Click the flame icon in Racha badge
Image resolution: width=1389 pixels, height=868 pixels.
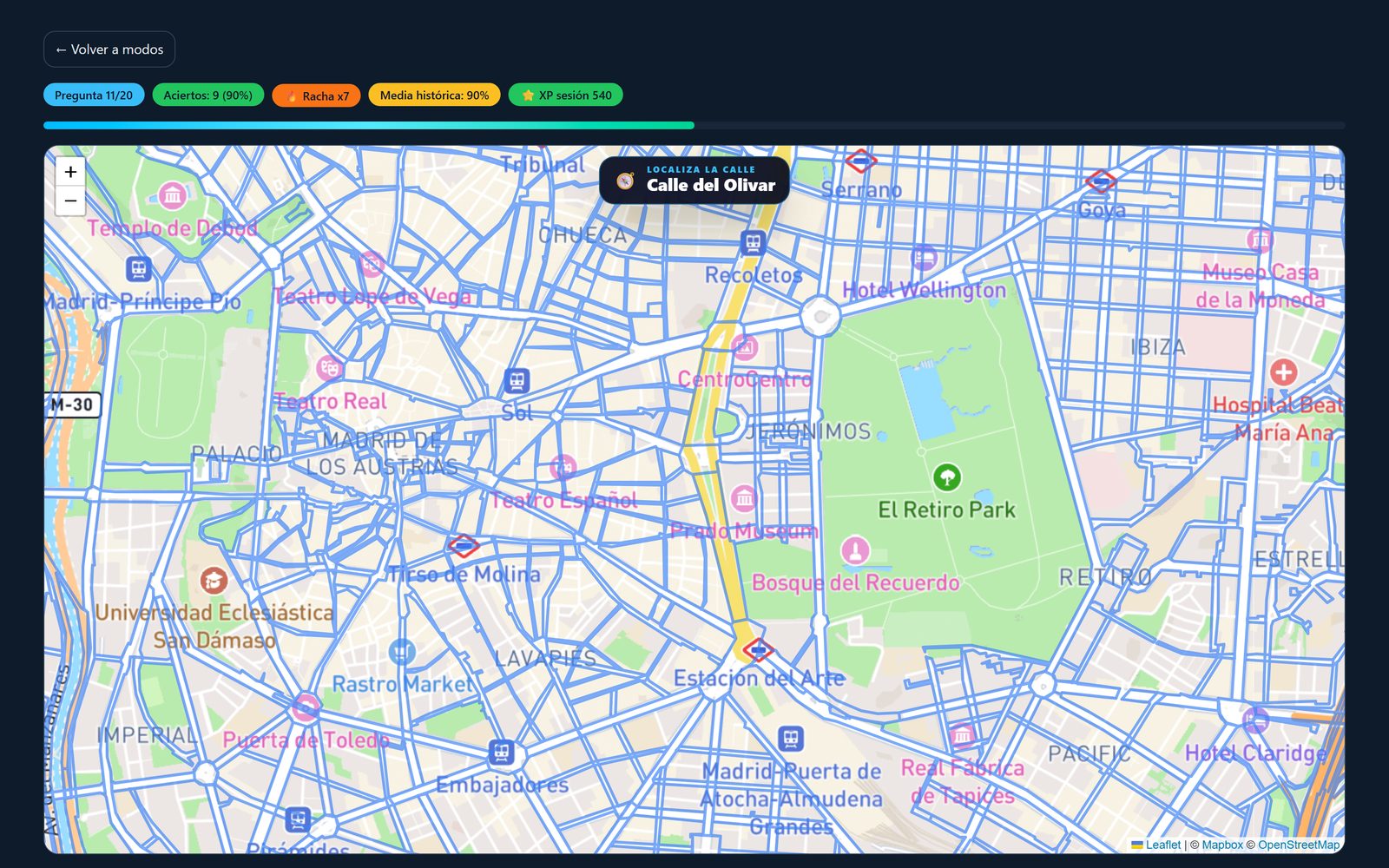click(292, 95)
